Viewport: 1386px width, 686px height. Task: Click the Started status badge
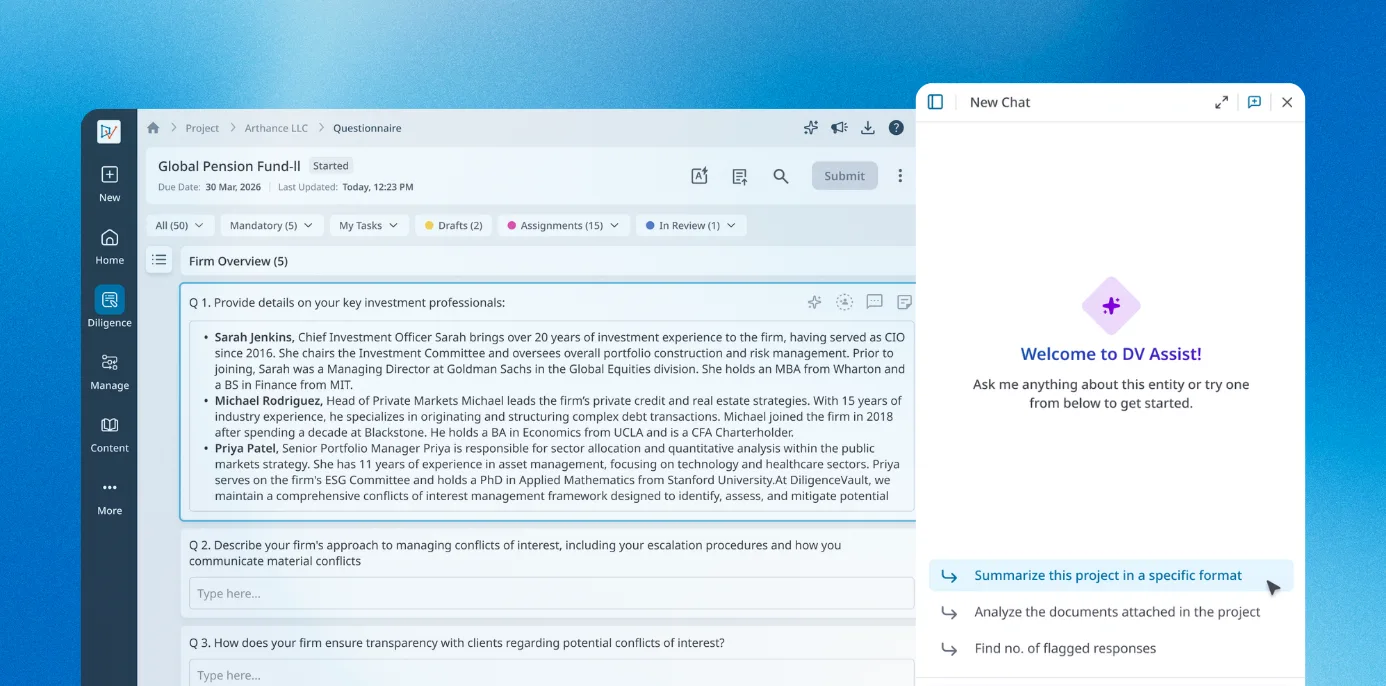point(330,166)
